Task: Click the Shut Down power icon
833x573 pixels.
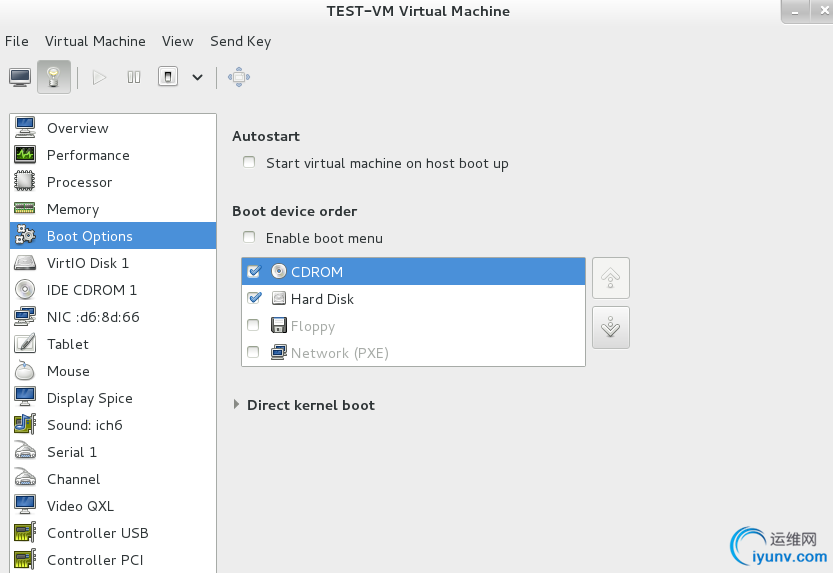Action: click(x=168, y=77)
